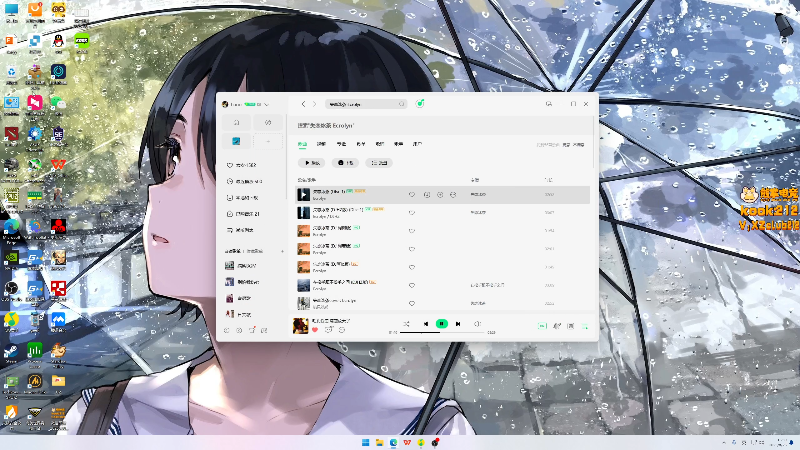Toggle the heart on the fourth song row
800x450 pixels.
[x=412, y=249]
